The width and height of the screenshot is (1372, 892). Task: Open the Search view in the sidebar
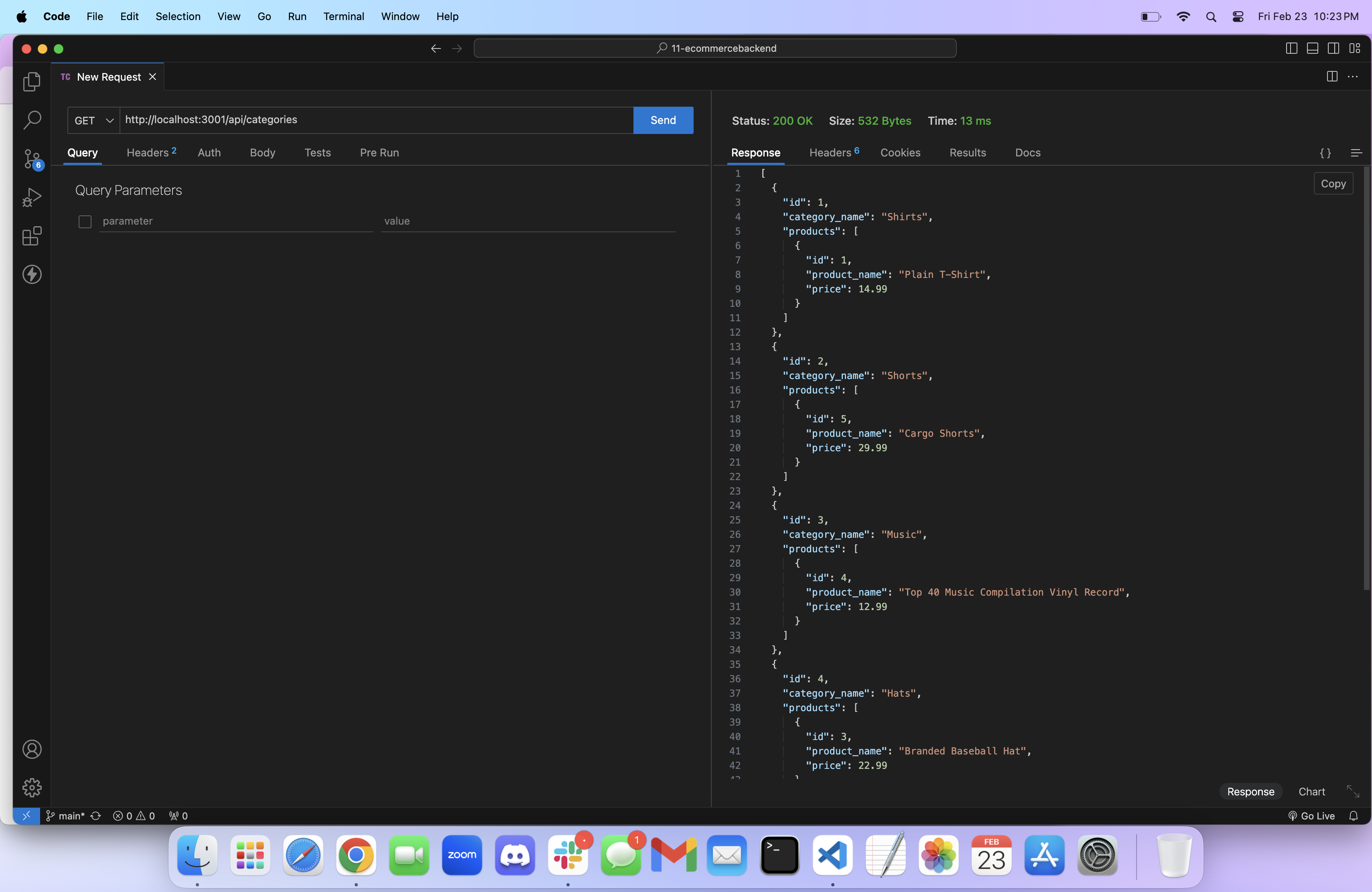(32, 120)
